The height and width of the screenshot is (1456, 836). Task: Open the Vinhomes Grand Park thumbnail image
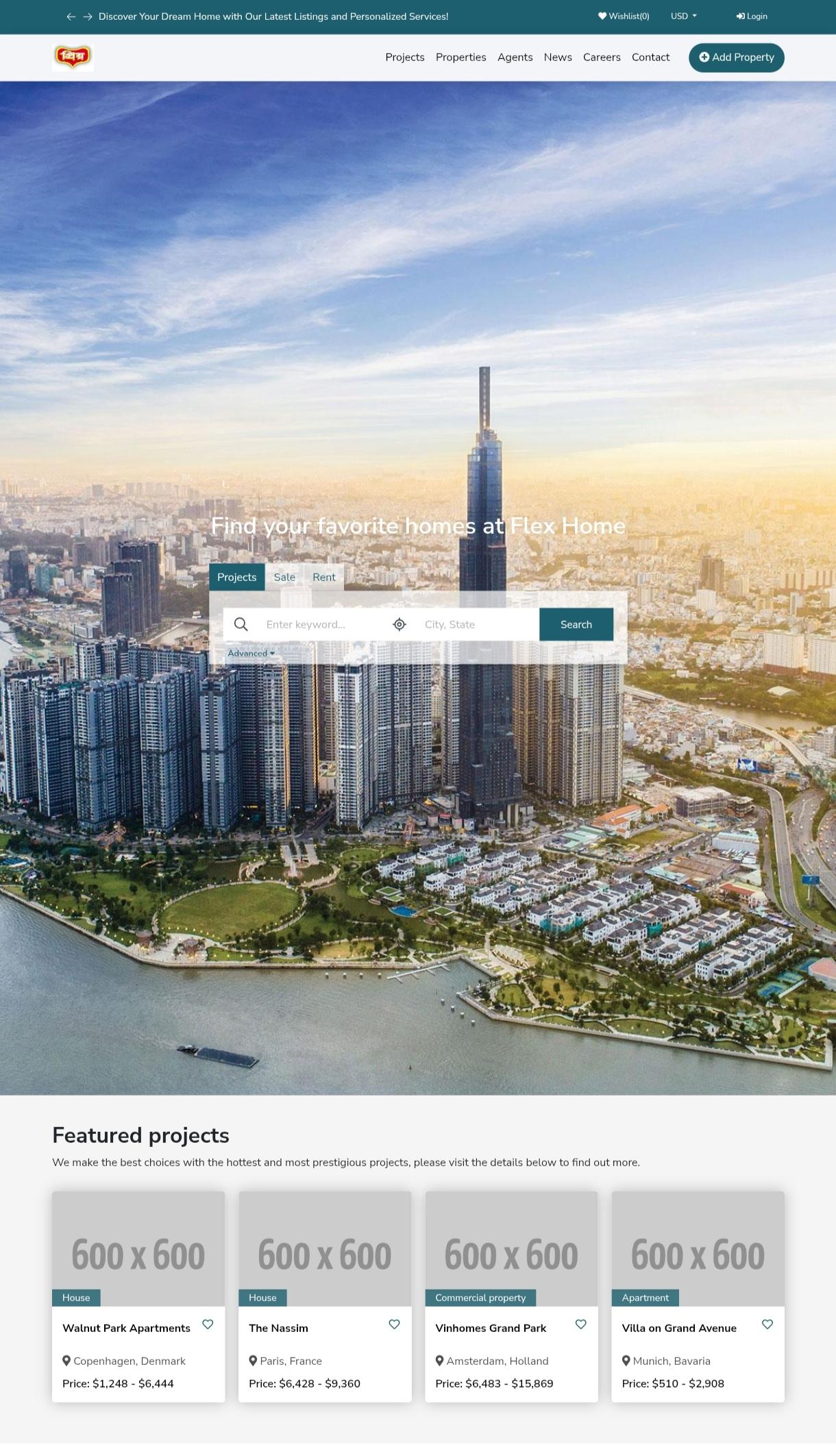511,1248
